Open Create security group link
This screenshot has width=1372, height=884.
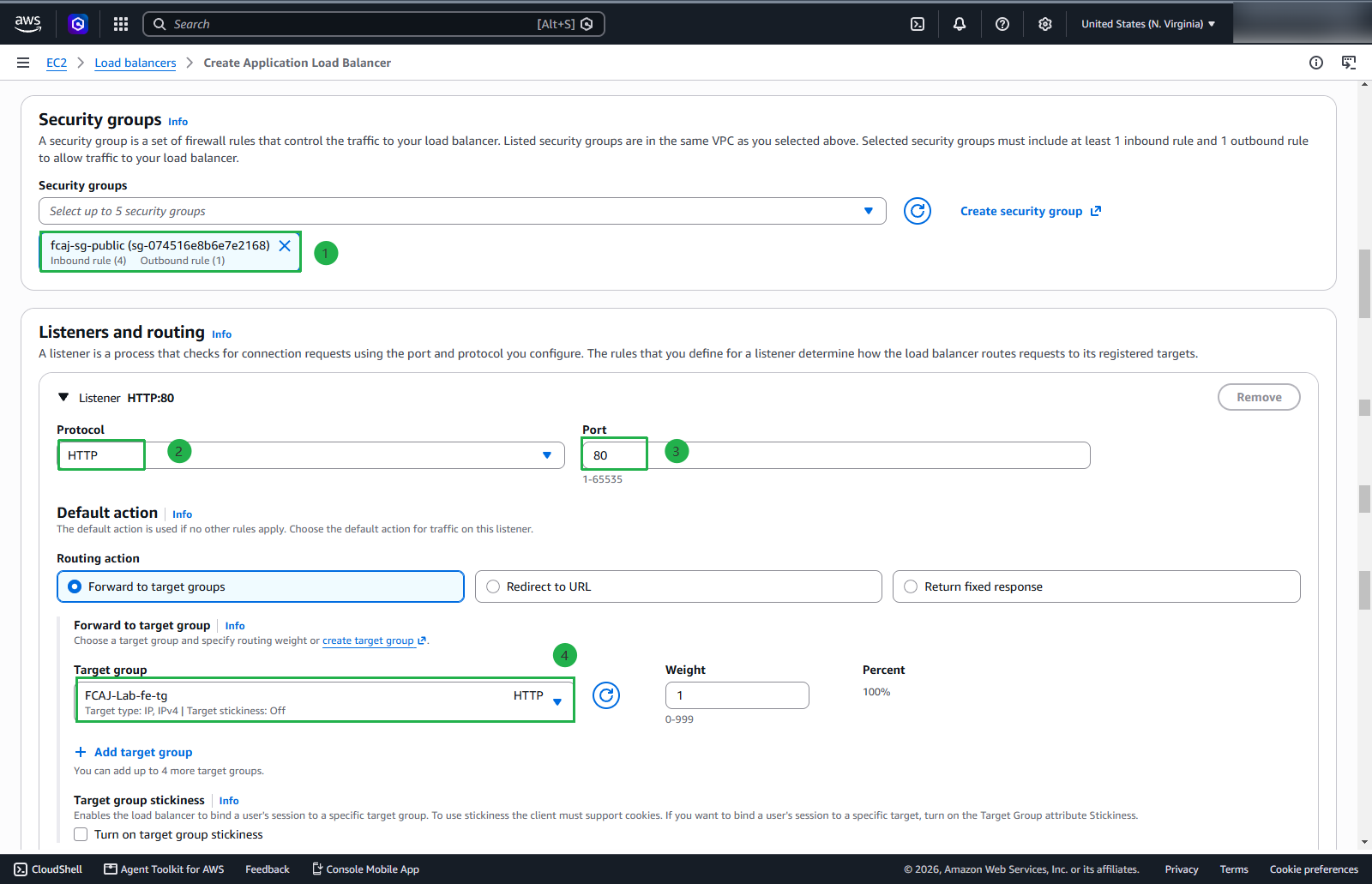(1030, 211)
